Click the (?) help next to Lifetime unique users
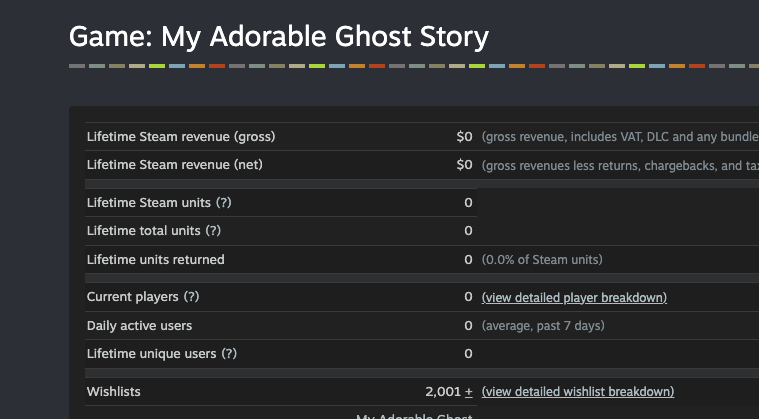 click(x=229, y=354)
